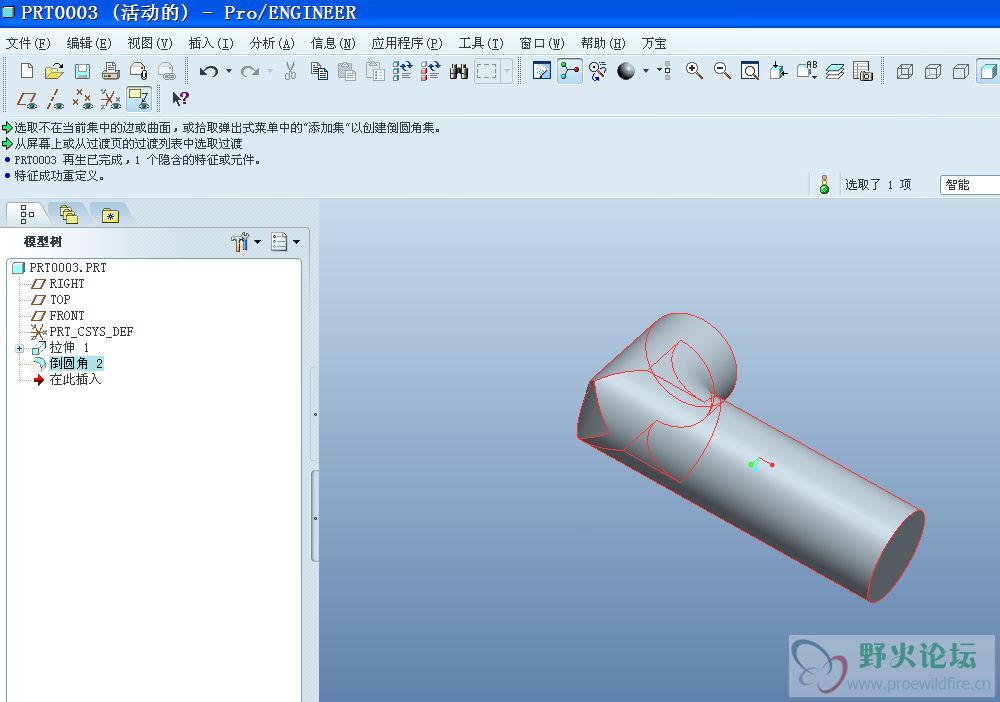Refit the model to the screen
Image resolution: width=1000 pixels, height=702 pixels.
(750, 71)
